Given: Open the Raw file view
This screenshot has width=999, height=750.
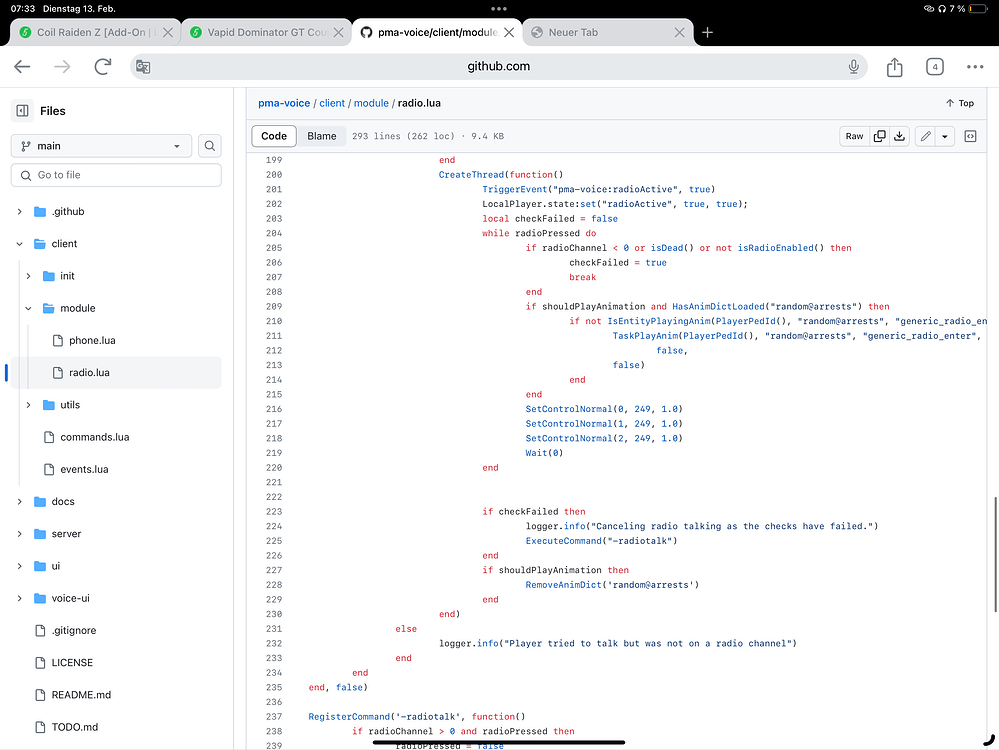Looking at the screenshot, I should (854, 136).
